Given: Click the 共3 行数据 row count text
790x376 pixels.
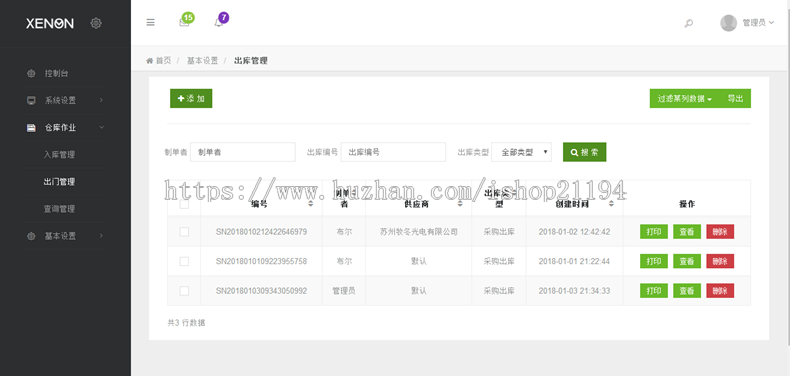Looking at the screenshot, I should pyautogui.click(x=186, y=323).
